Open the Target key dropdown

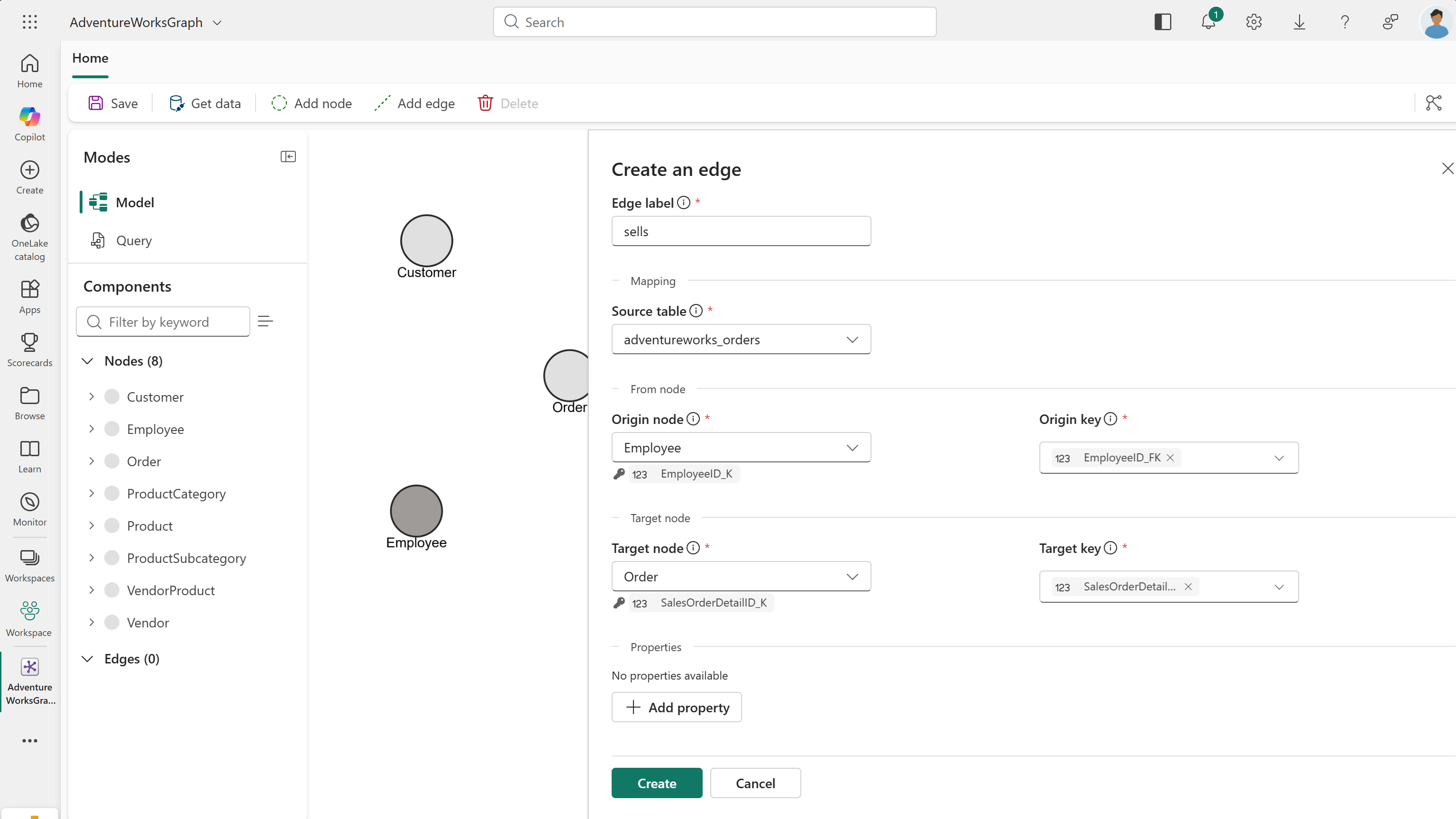(1279, 587)
